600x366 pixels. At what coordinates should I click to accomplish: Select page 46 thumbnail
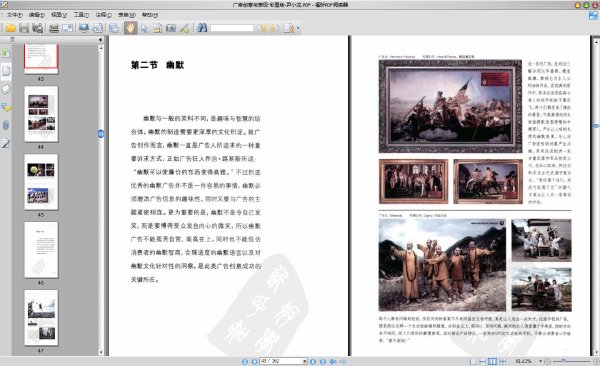click(41, 250)
